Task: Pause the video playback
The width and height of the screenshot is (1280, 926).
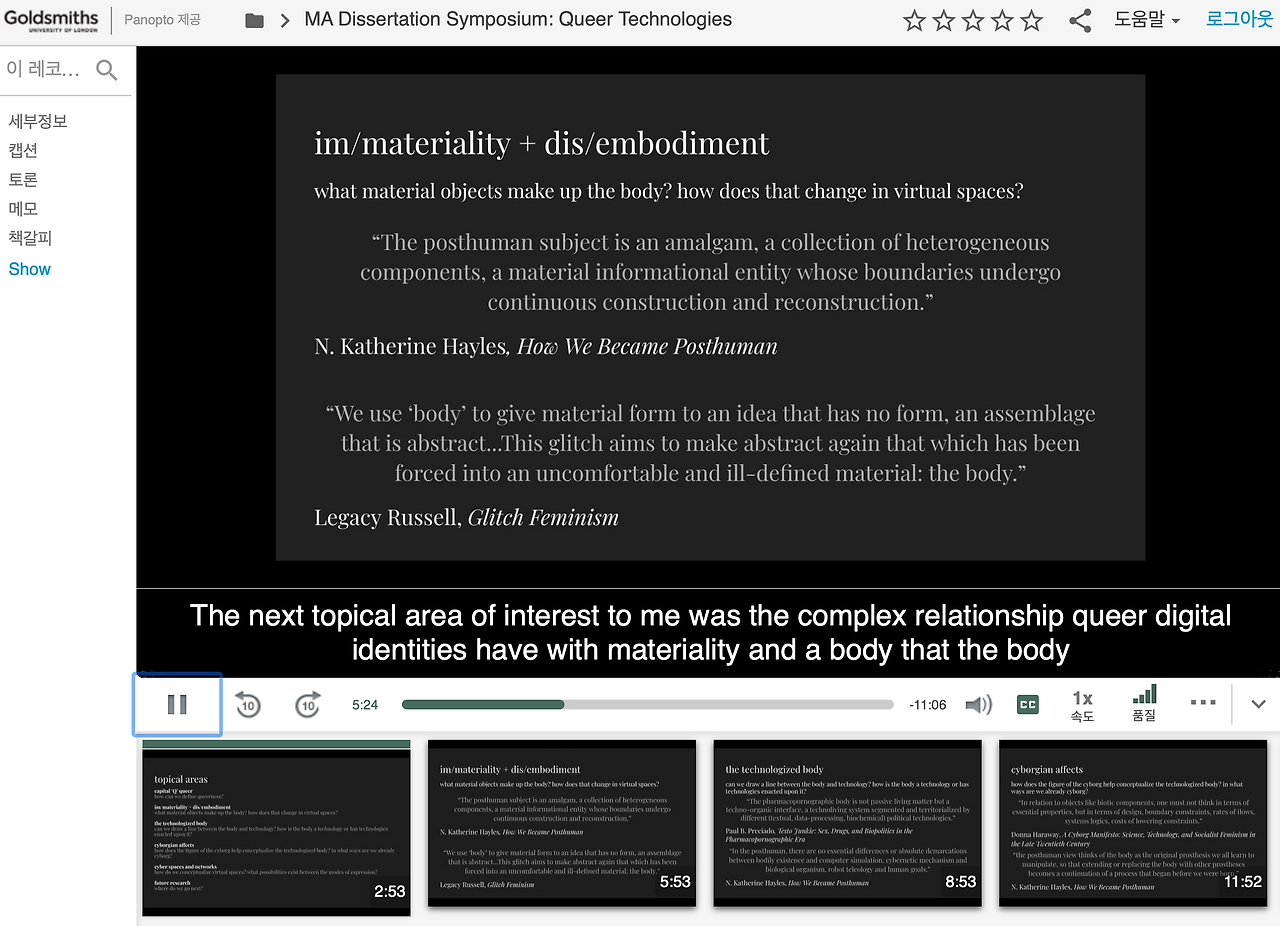Action: click(177, 705)
